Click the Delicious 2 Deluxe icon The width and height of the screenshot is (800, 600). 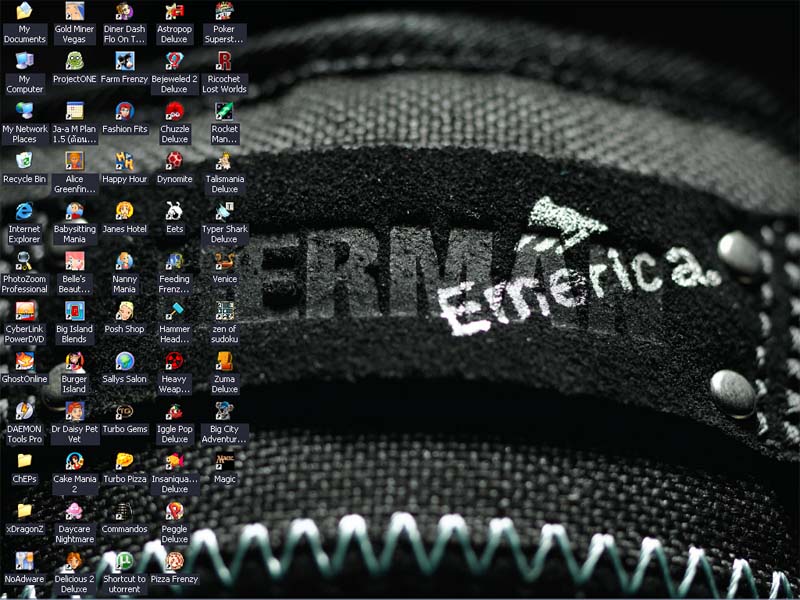pos(74,561)
